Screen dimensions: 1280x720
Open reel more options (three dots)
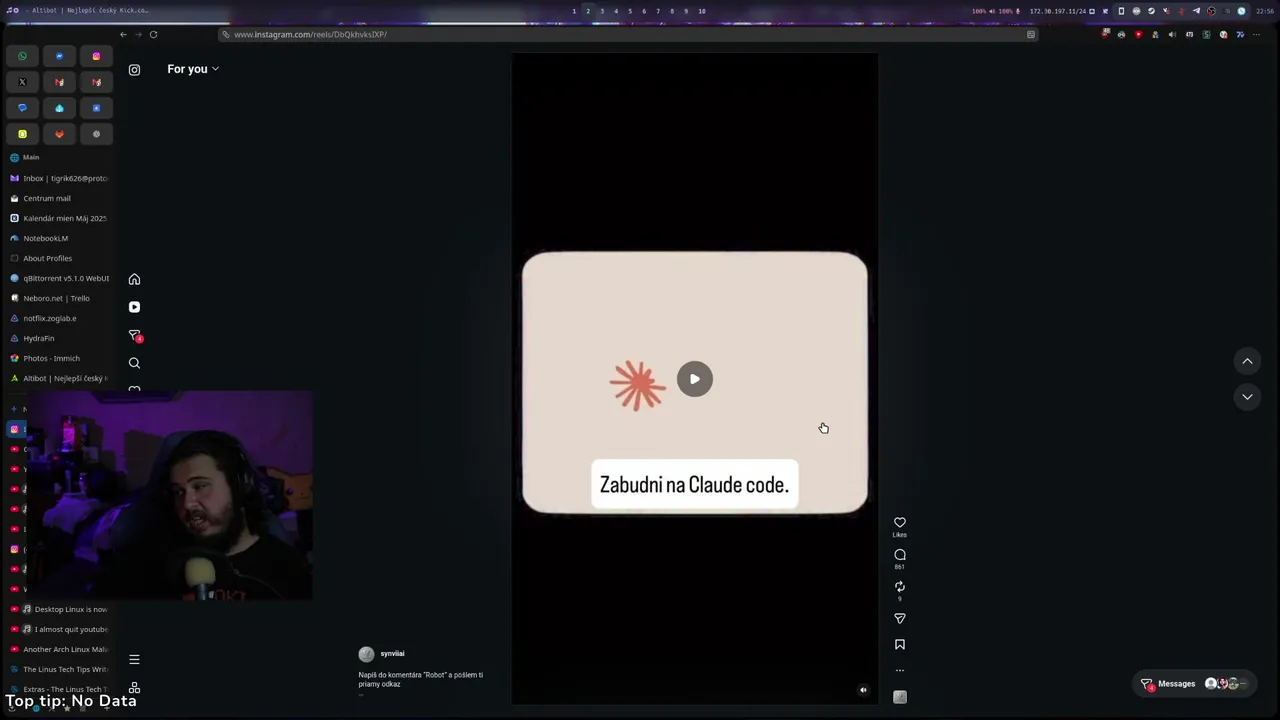900,671
